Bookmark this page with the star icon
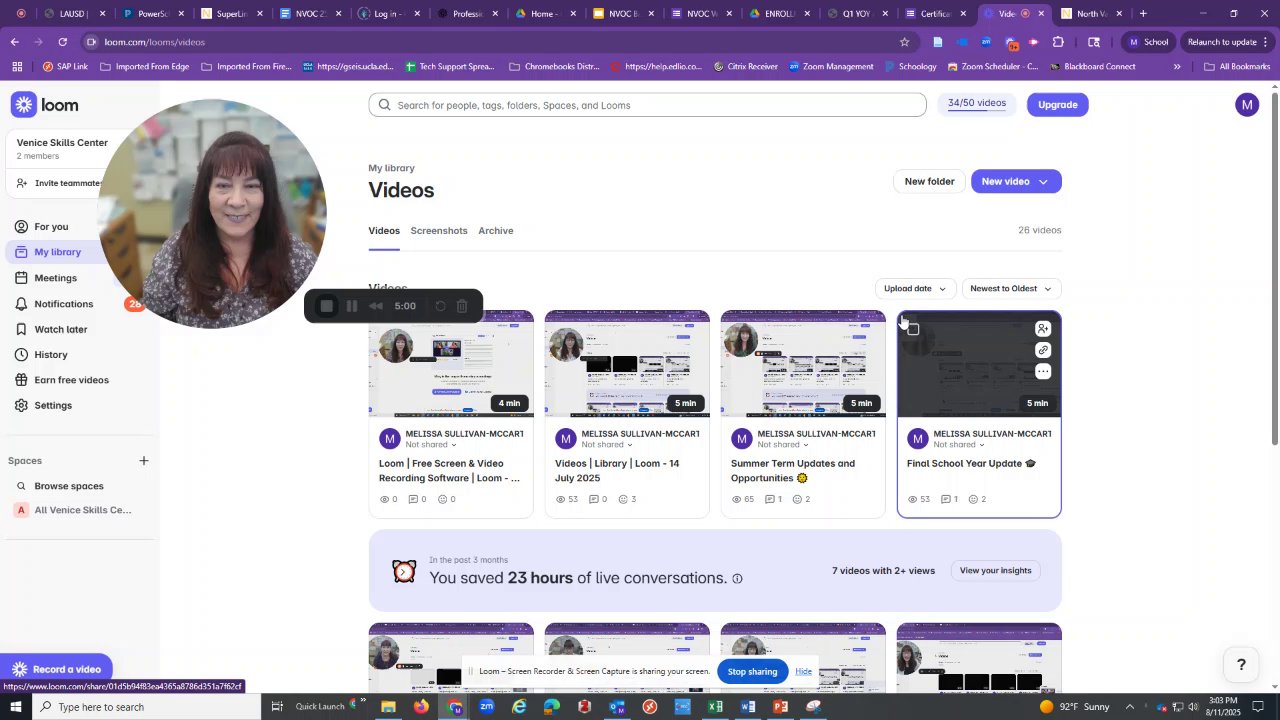The width and height of the screenshot is (1280, 720). [904, 42]
